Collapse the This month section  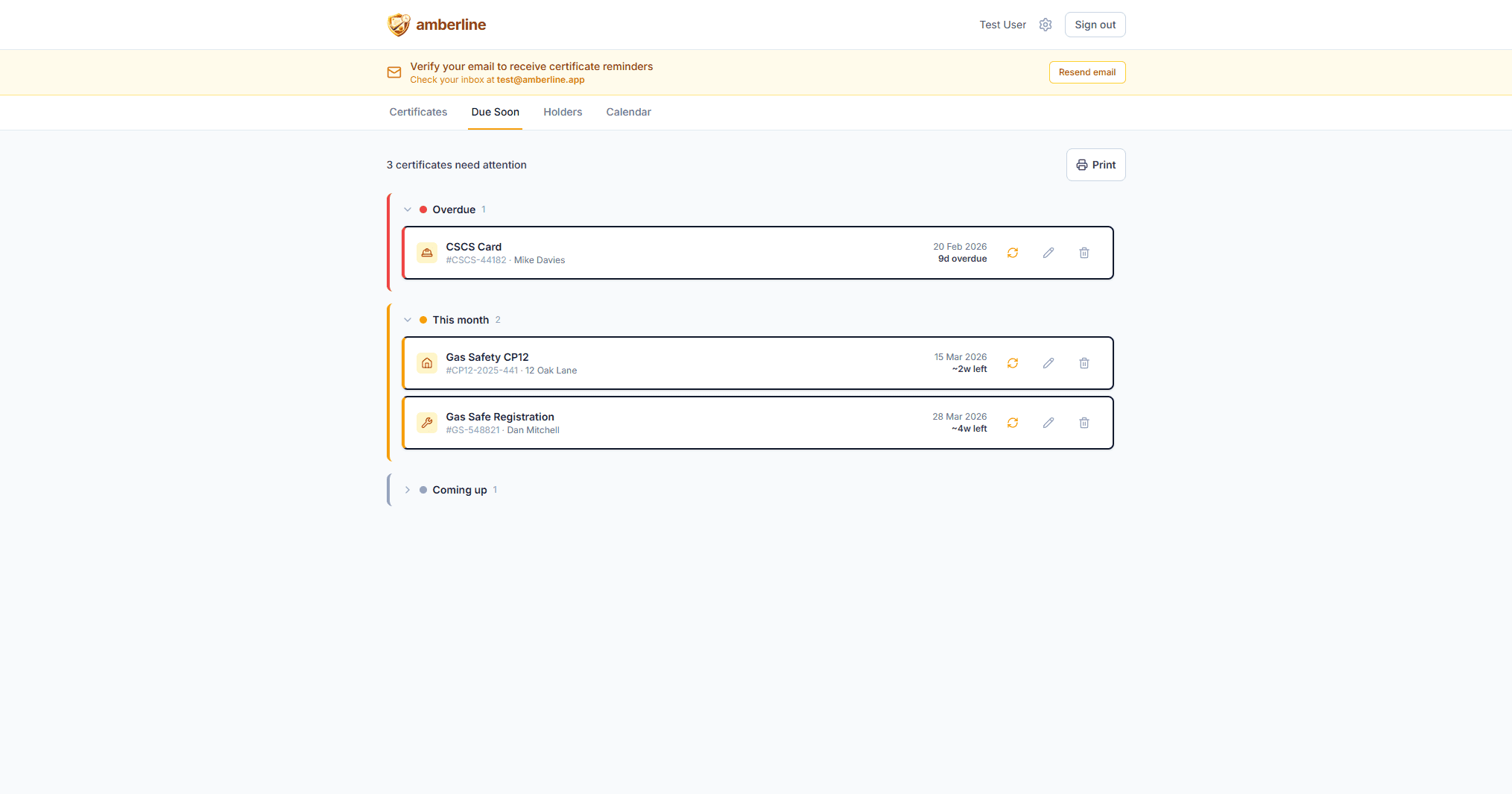pos(408,319)
